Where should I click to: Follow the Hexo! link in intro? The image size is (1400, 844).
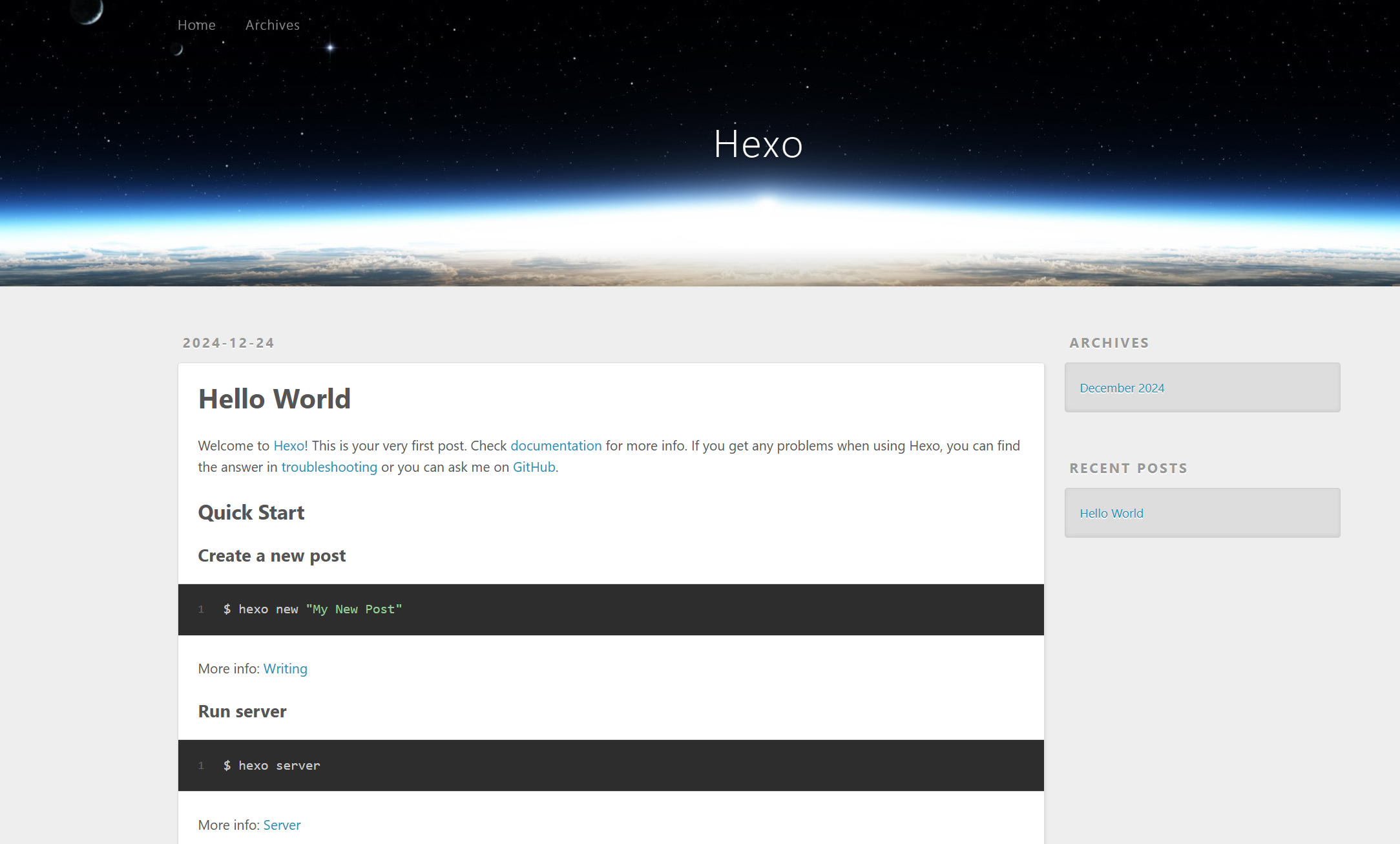tap(291, 445)
